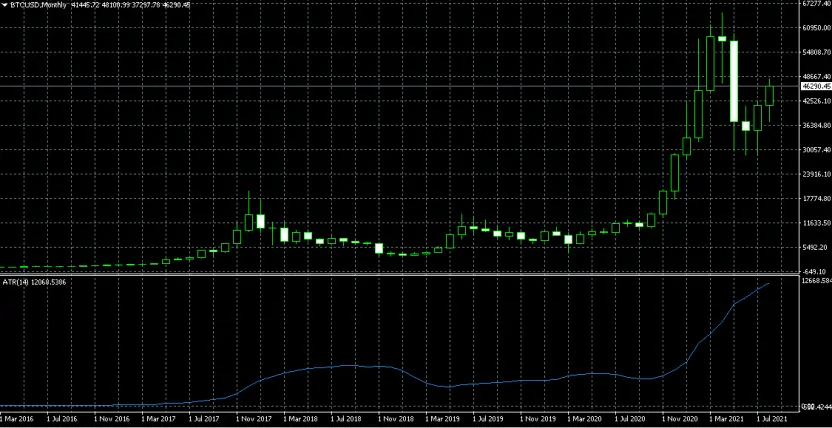Select the 54808.70 price axis label
This screenshot has width=832, height=428.
(x=817, y=52)
